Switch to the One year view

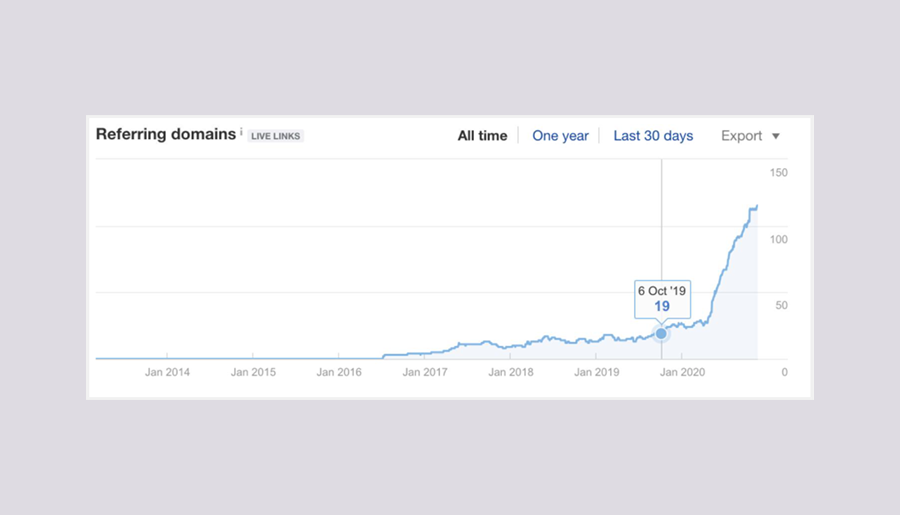[x=560, y=136]
